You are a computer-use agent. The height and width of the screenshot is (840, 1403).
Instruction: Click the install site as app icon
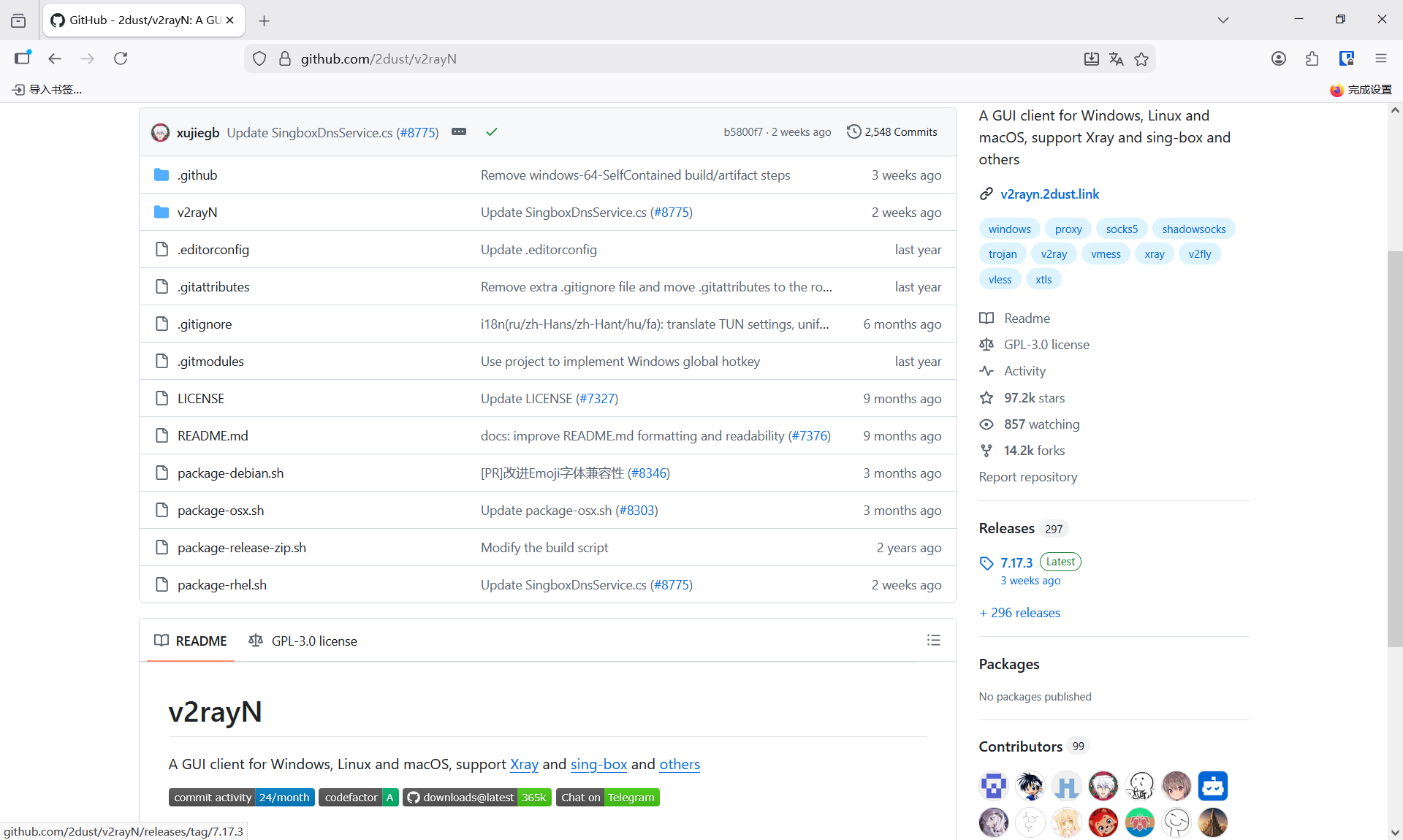pyautogui.click(x=1091, y=58)
